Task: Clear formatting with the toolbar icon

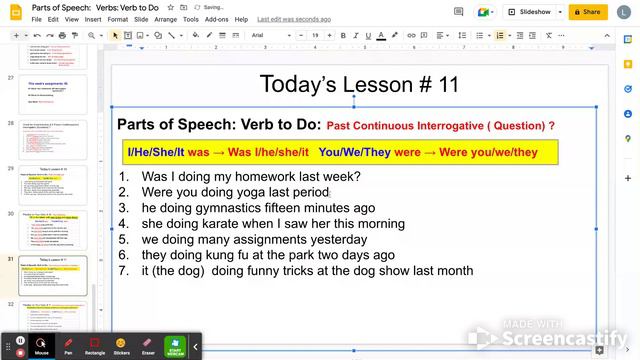Action: [x=549, y=36]
